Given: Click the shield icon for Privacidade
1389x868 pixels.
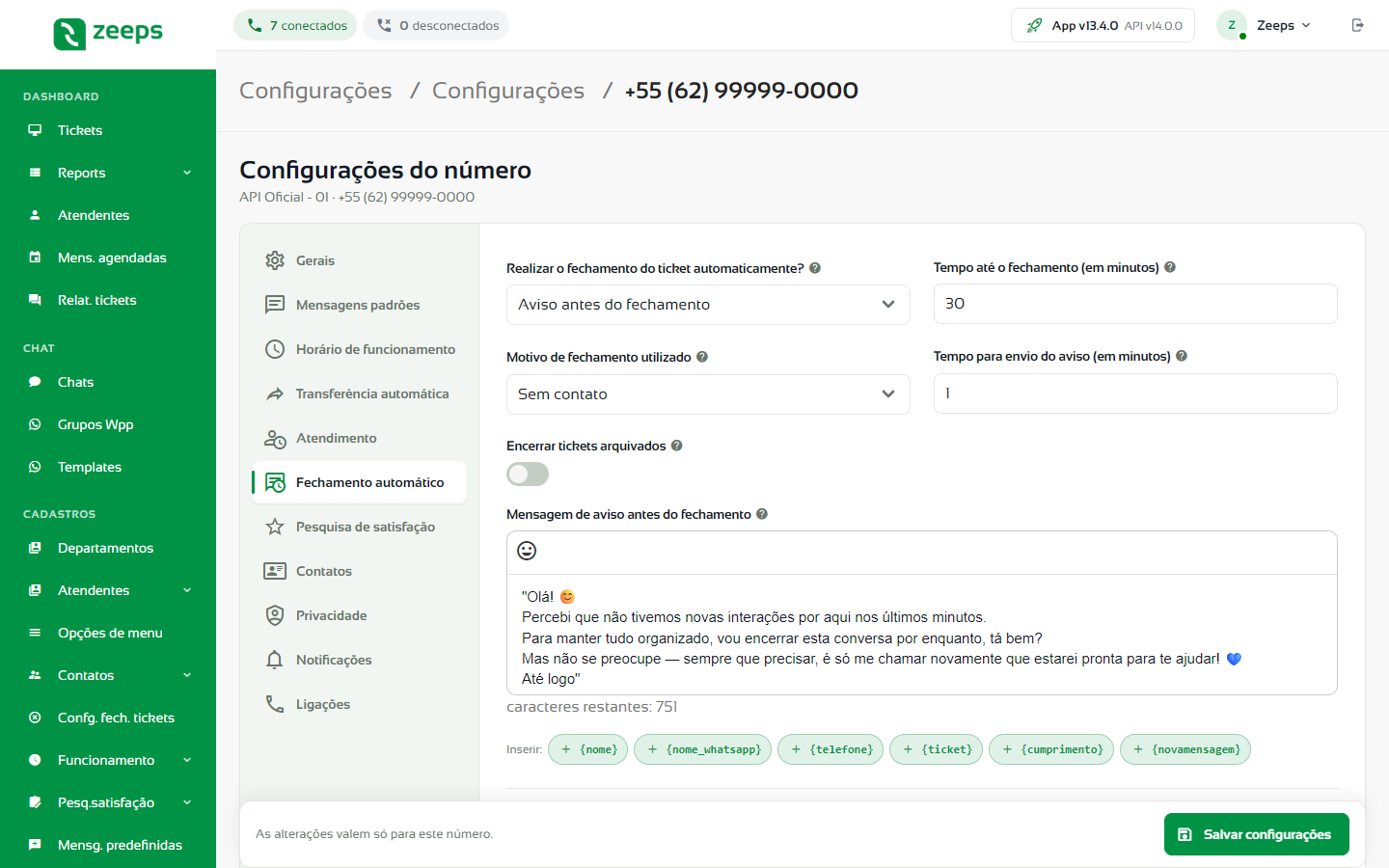Looking at the screenshot, I should click(x=275, y=615).
